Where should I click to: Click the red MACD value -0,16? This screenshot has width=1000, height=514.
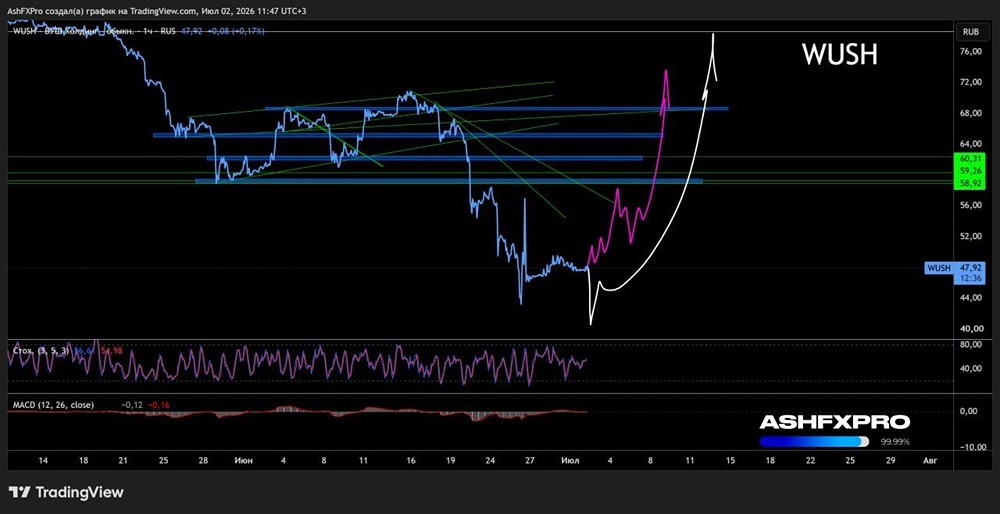click(x=158, y=405)
